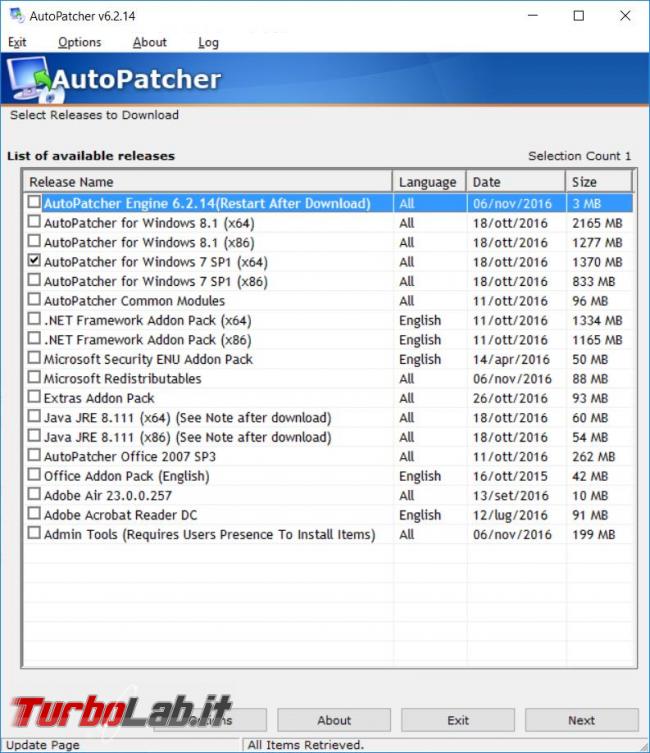Viewport: 650px width, 753px height.
Task: Check AutoPatcher for Windows 7 SP1 (x86)
Action: 34,280
